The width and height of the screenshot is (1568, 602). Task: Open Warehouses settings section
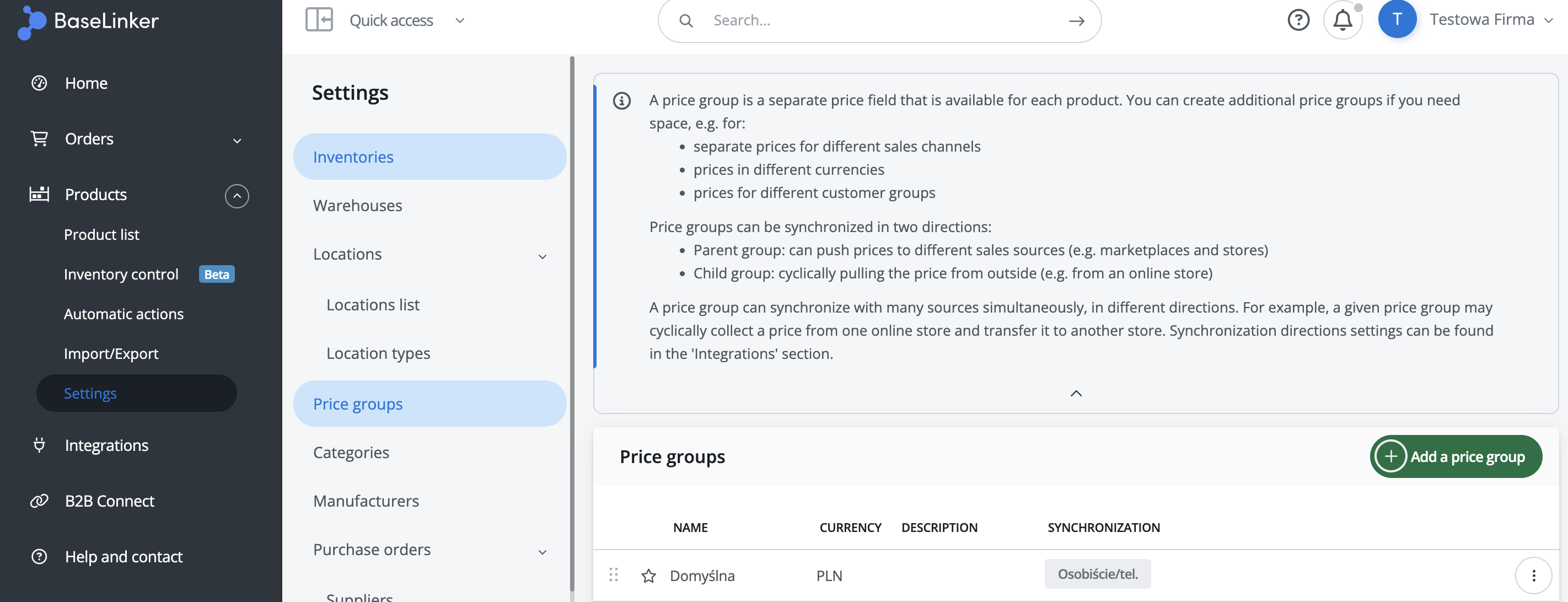(357, 206)
